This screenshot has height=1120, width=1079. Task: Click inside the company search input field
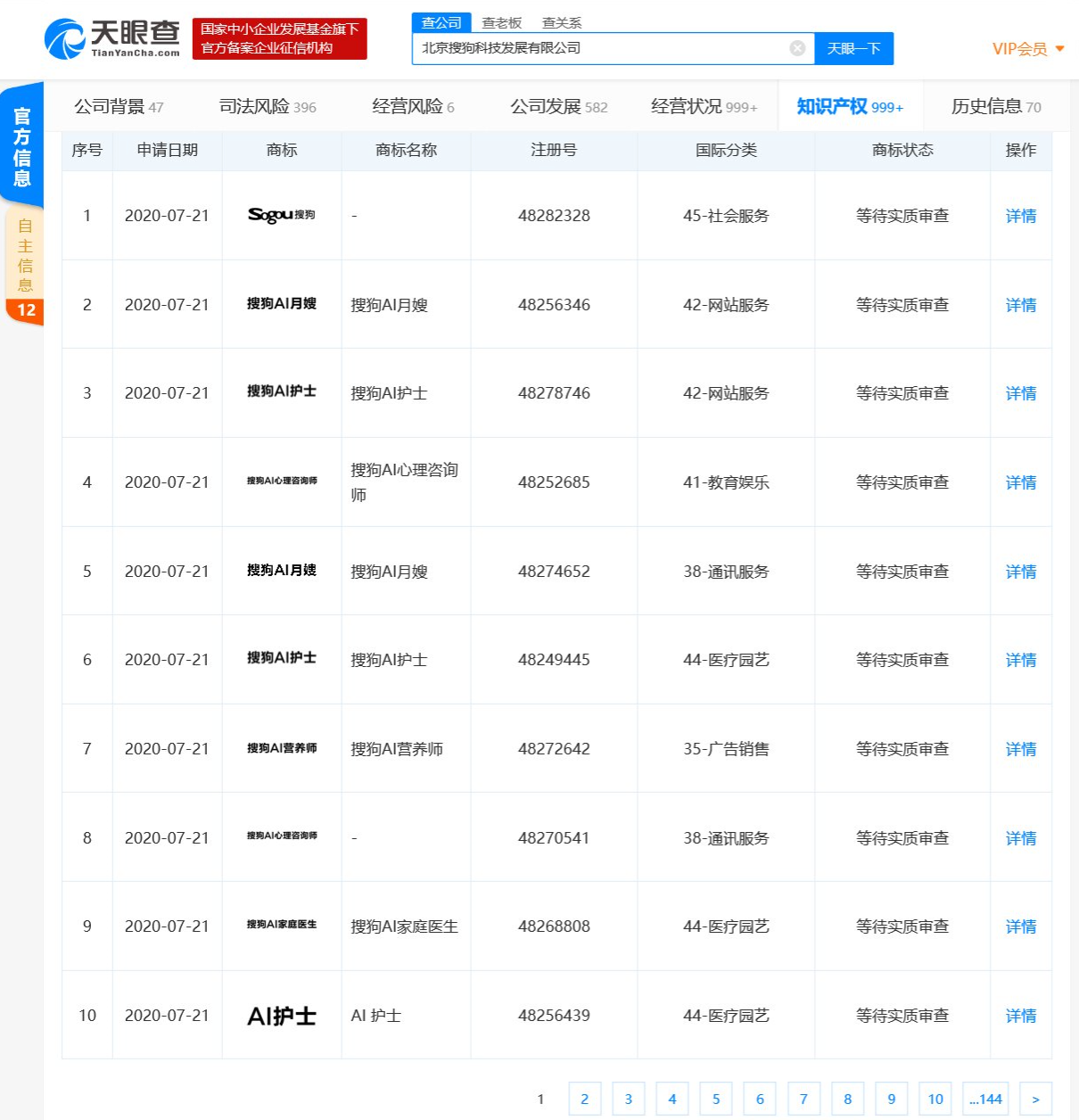[x=606, y=48]
